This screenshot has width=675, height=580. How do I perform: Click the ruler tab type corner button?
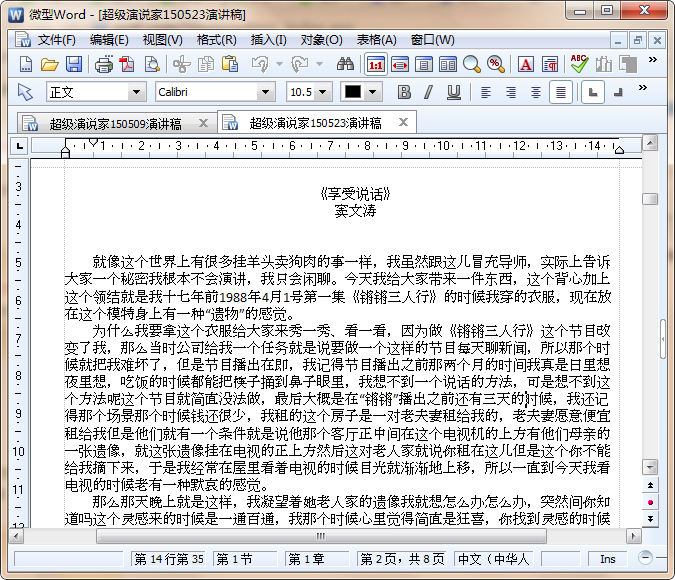[x=19, y=146]
